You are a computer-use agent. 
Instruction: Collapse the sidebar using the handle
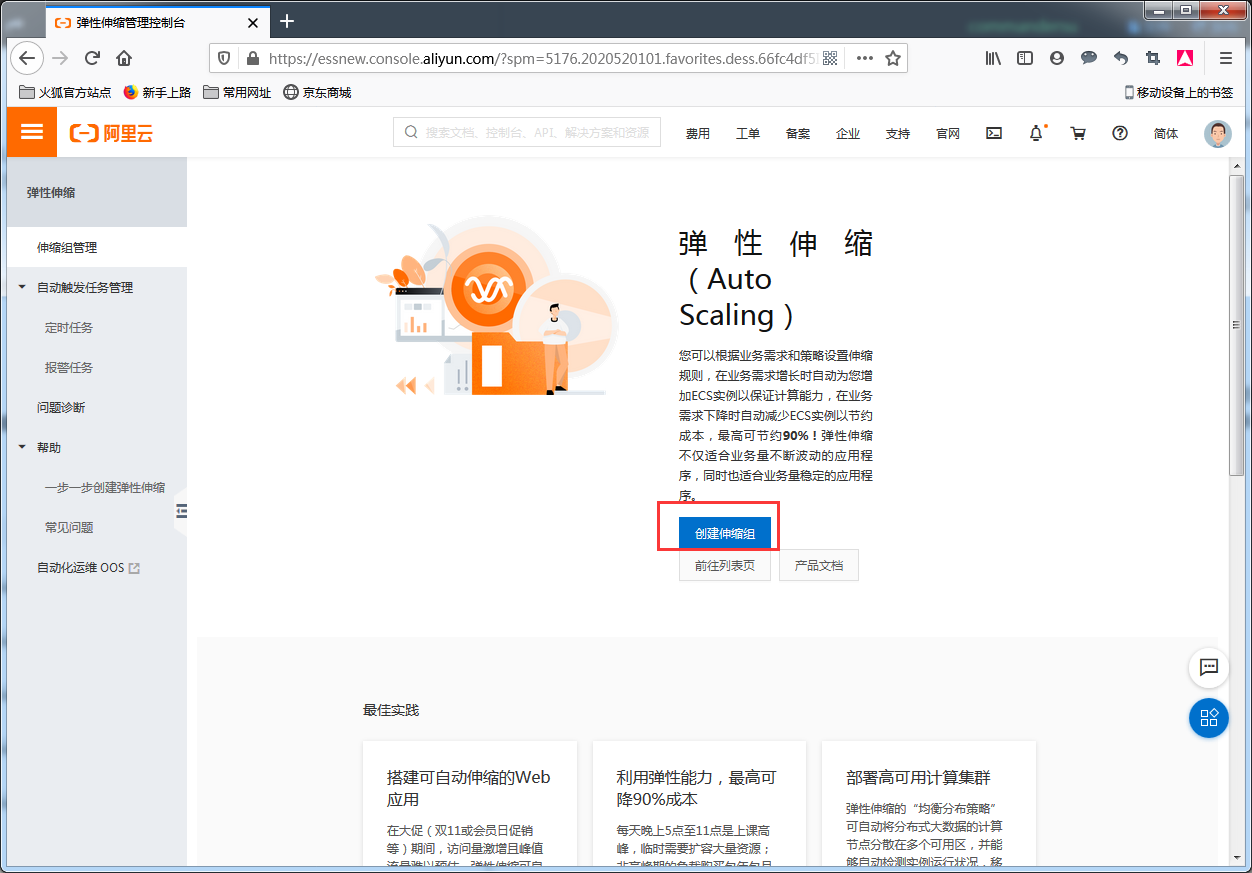click(181, 511)
